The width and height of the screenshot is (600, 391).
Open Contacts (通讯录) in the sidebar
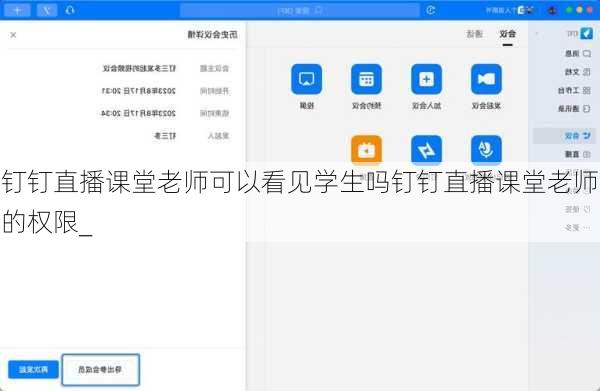(574, 109)
